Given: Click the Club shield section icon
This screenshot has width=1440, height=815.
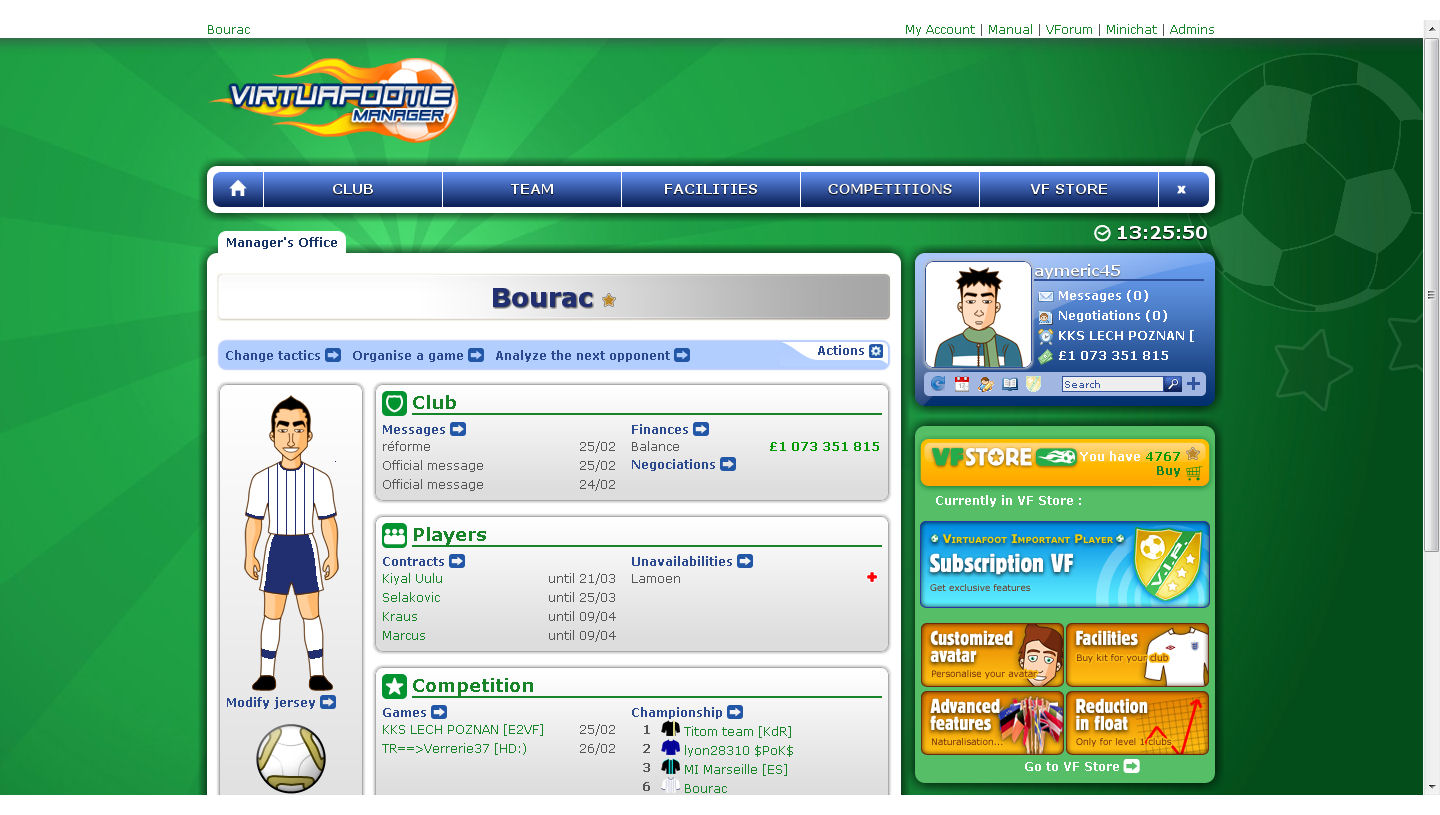Looking at the screenshot, I should pyautogui.click(x=394, y=403).
